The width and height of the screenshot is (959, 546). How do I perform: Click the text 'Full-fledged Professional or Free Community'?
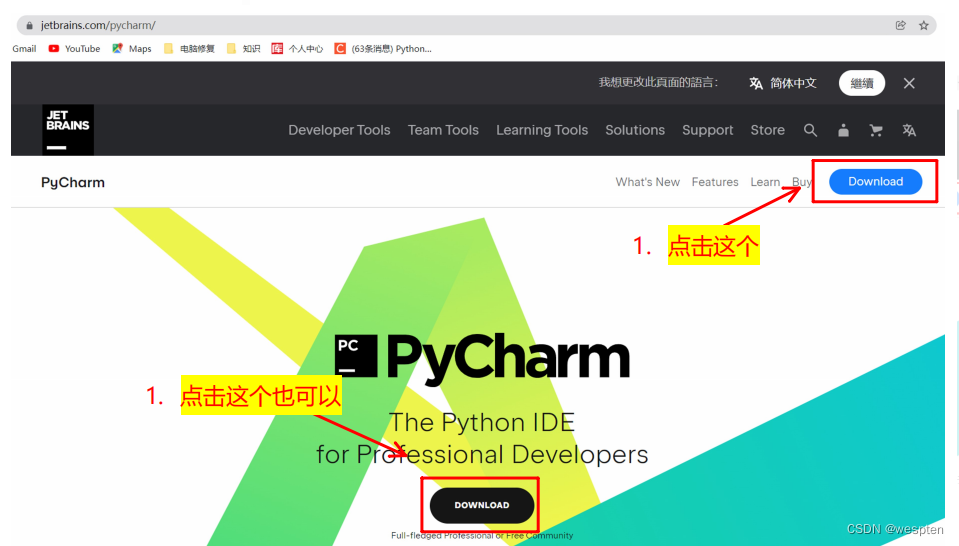(482, 536)
